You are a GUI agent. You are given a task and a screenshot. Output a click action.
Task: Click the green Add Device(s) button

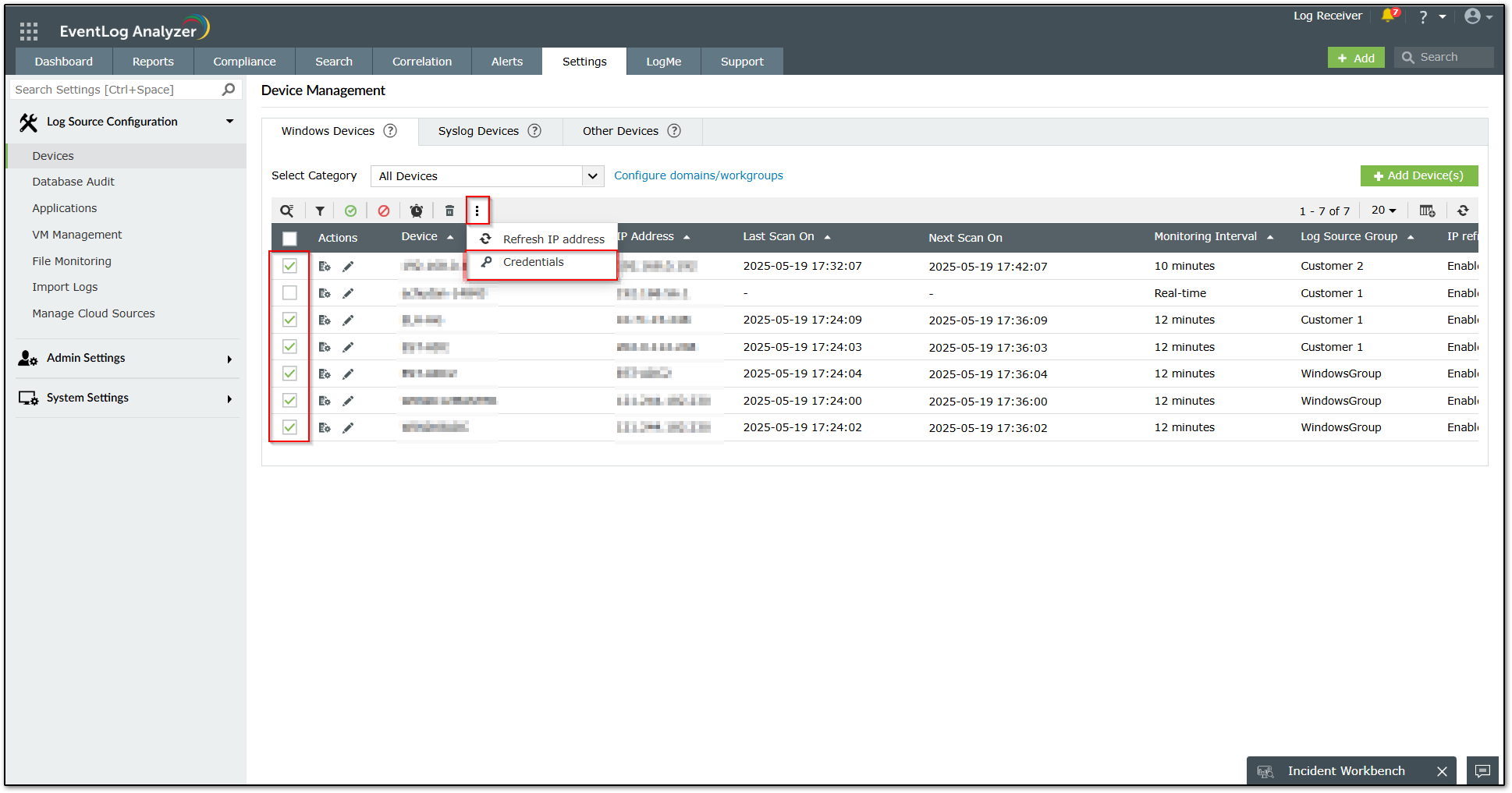1418,176
